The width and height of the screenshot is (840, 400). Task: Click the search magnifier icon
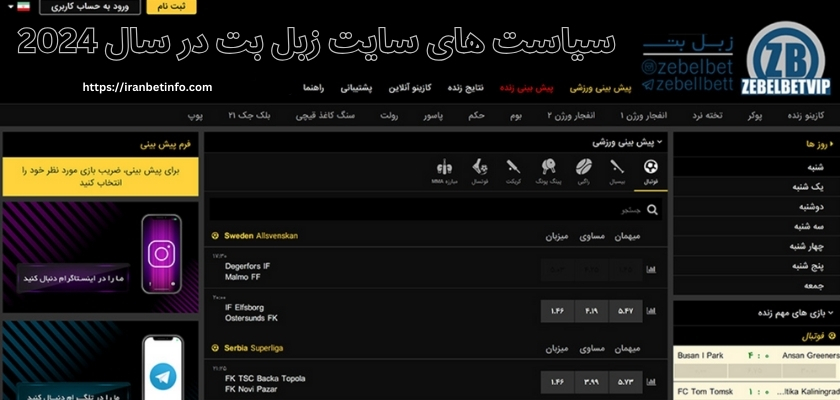(x=653, y=210)
